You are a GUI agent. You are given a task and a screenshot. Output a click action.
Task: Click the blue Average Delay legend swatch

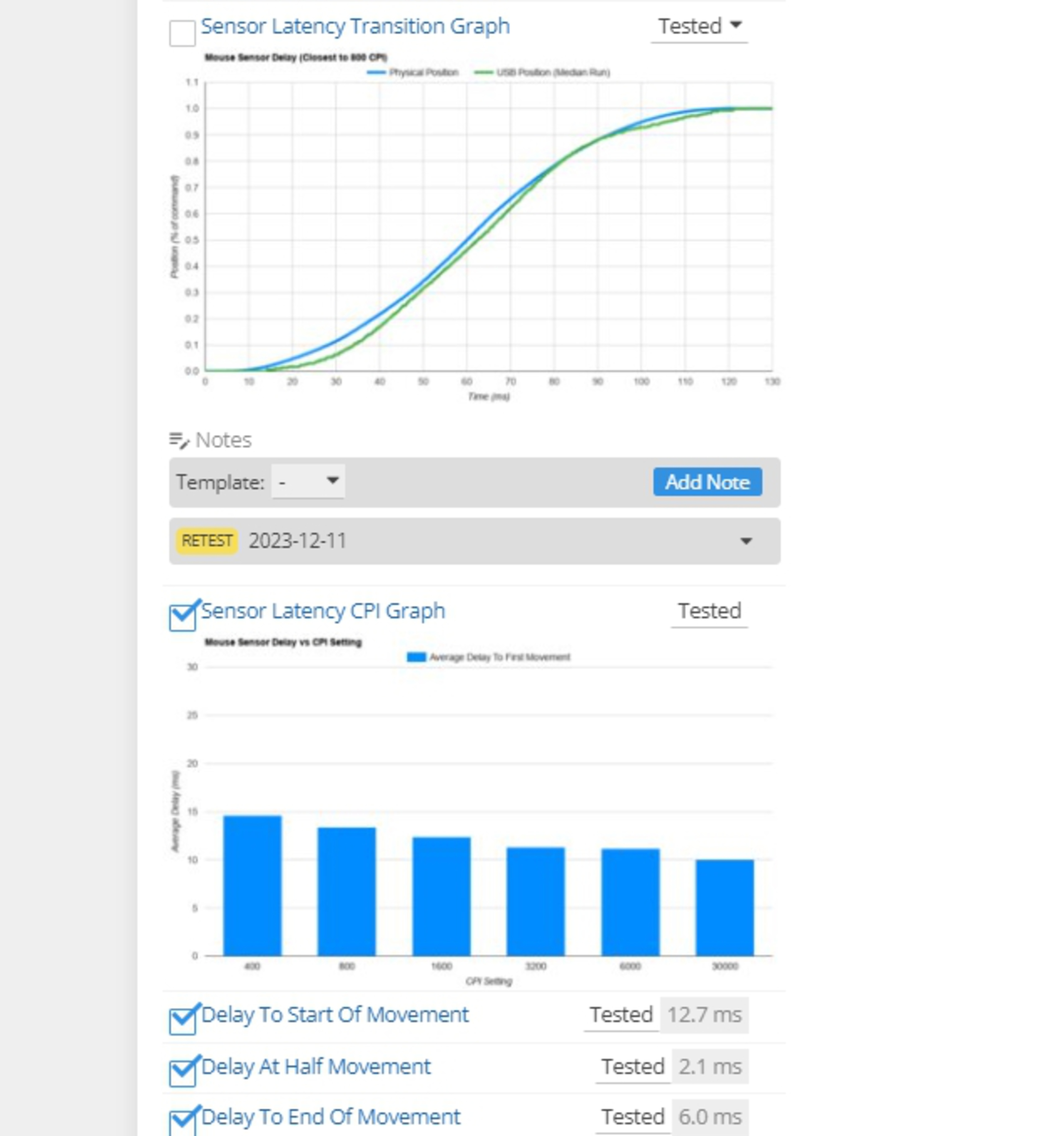(x=416, y=657)
